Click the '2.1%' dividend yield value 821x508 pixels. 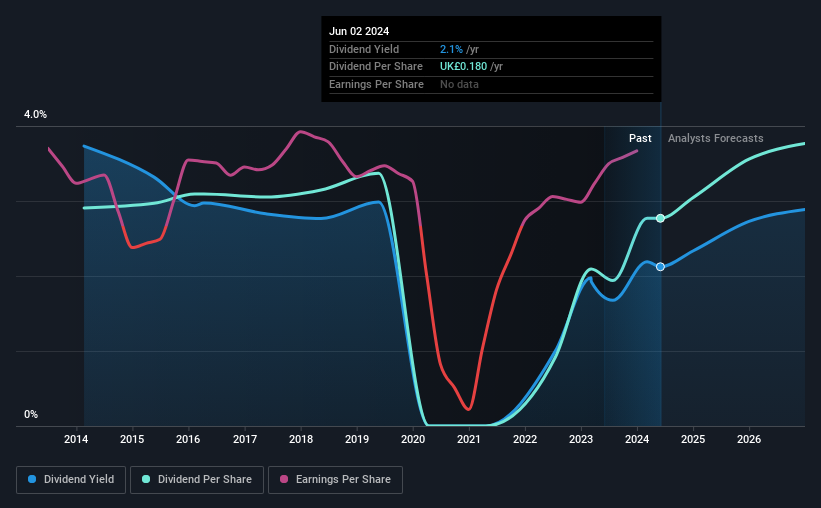451,49
